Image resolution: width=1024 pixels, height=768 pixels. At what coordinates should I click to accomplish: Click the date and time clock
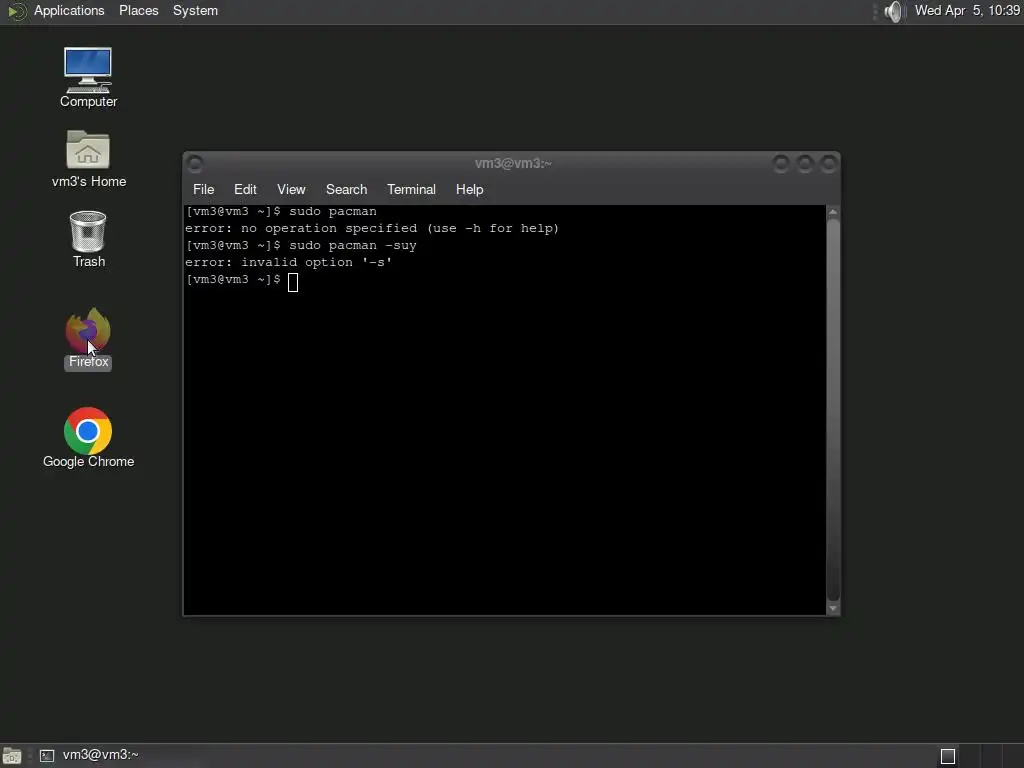967,10
